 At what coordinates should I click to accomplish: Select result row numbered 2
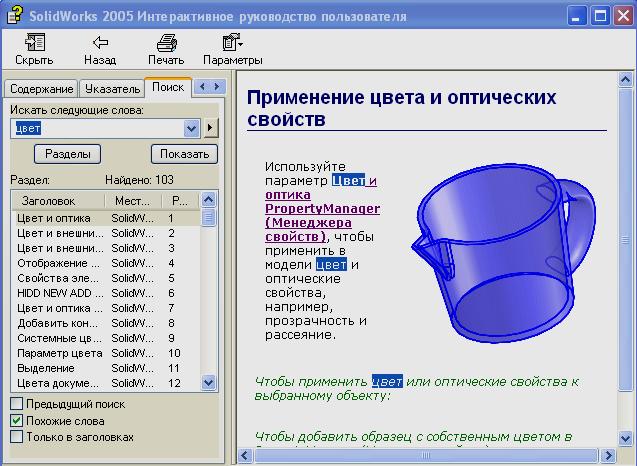click(106, 233)
